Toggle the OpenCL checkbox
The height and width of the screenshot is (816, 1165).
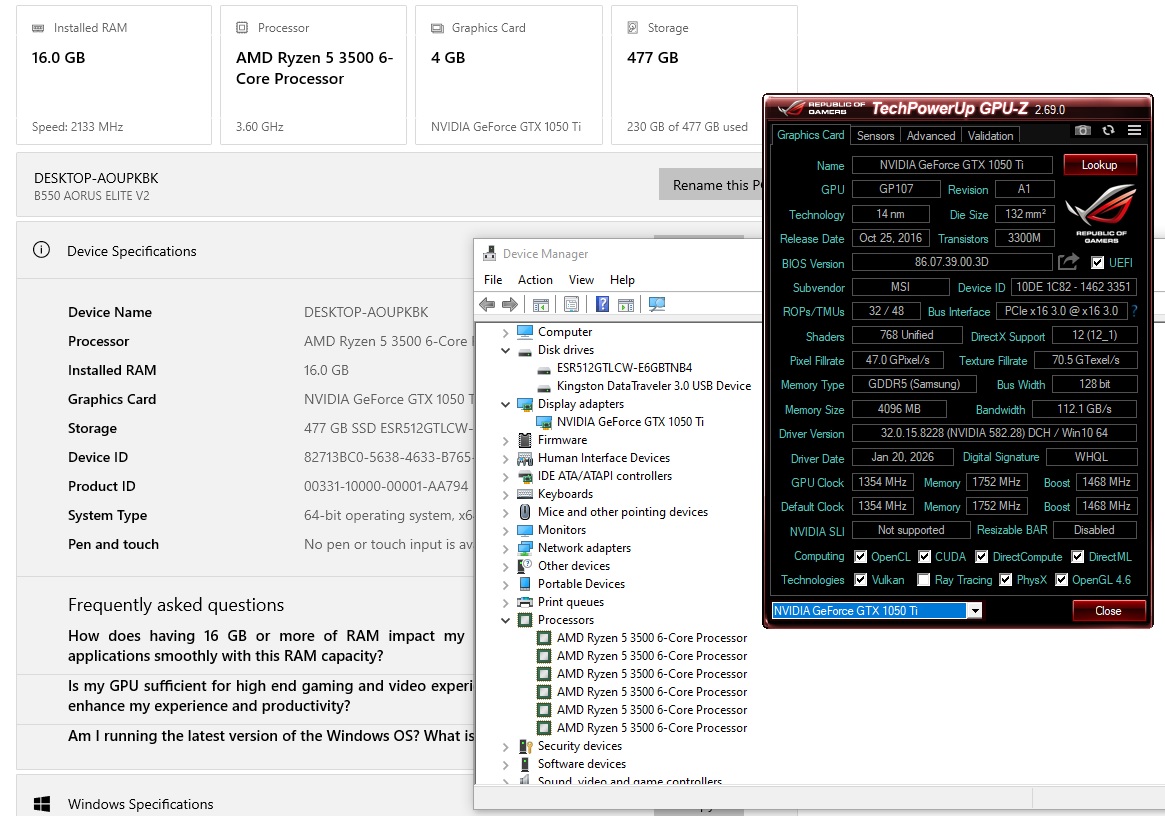pyautogui.click(x=860, y=557)
